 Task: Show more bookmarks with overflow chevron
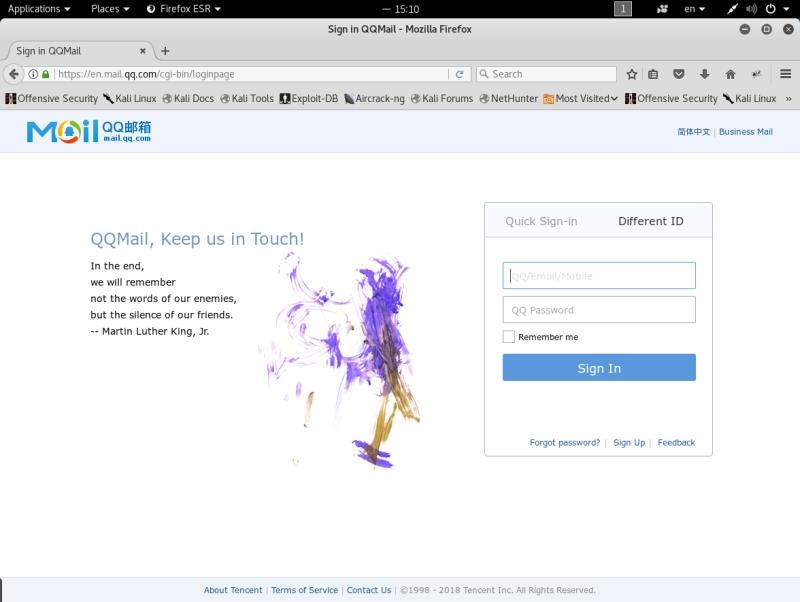[x=788, y=99]
